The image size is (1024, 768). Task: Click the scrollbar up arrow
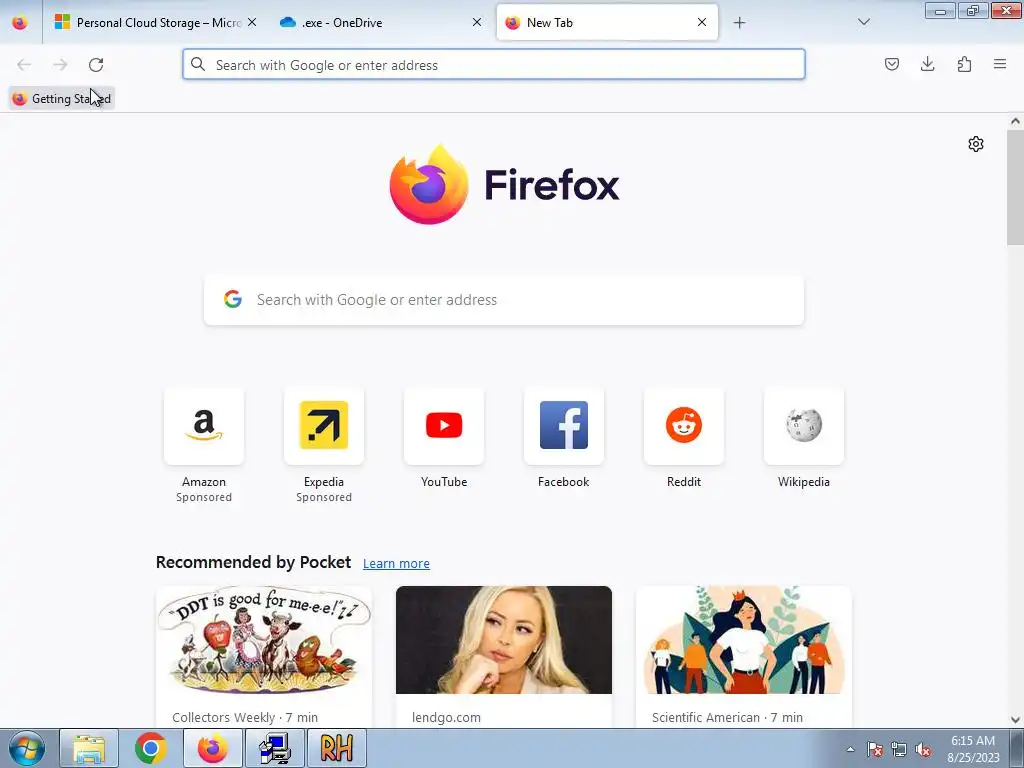click(1015, 121)
